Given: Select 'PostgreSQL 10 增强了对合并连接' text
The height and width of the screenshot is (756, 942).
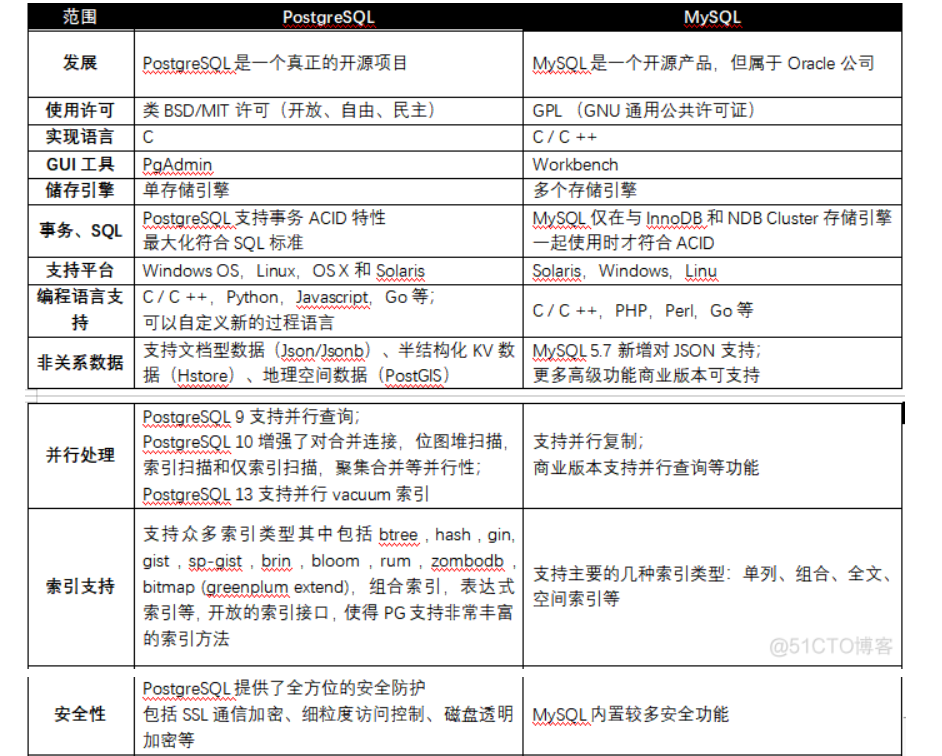Looking at the screenshot, I should (270, 442).
